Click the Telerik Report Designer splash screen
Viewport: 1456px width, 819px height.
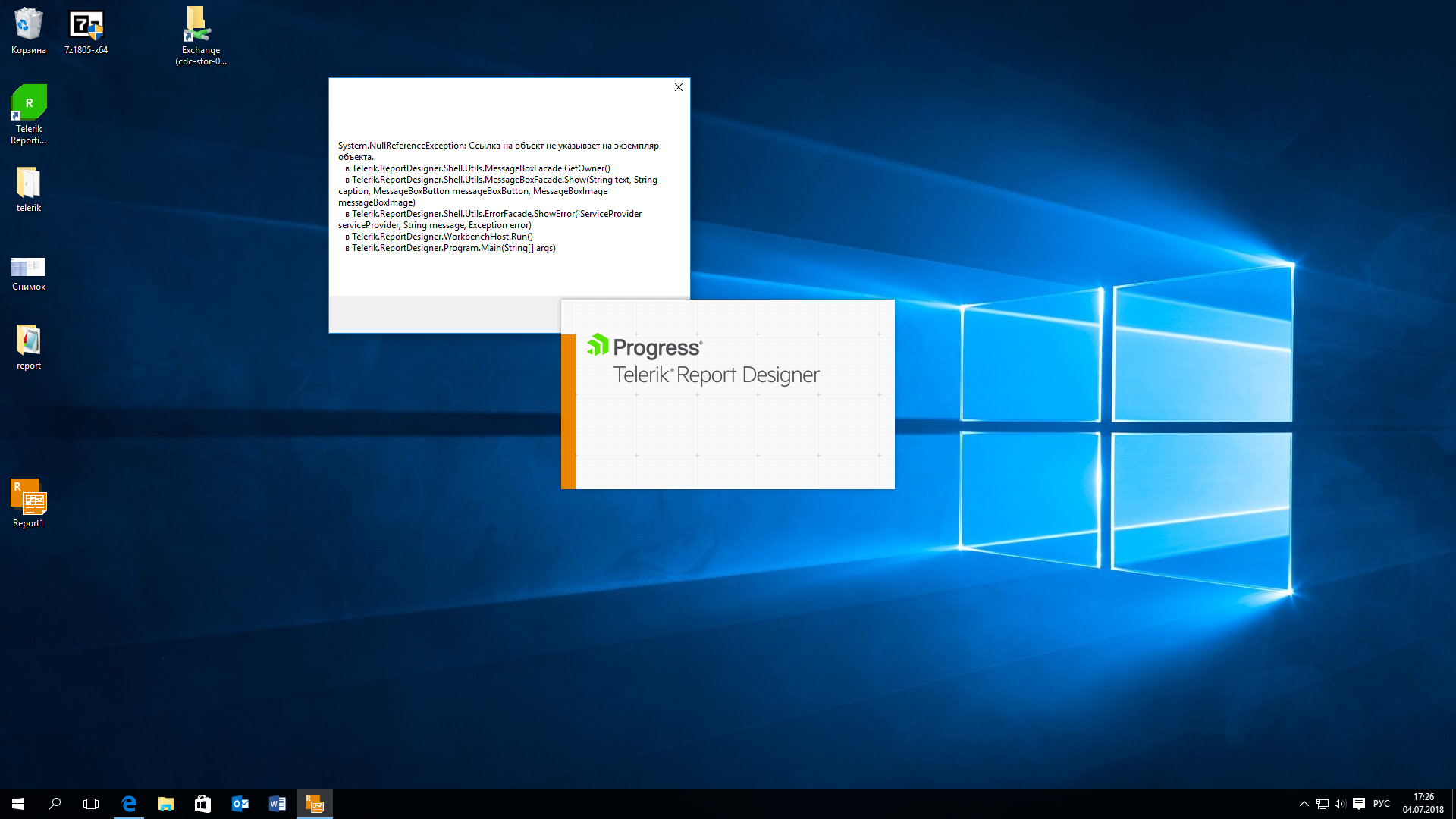pos(728,394)
